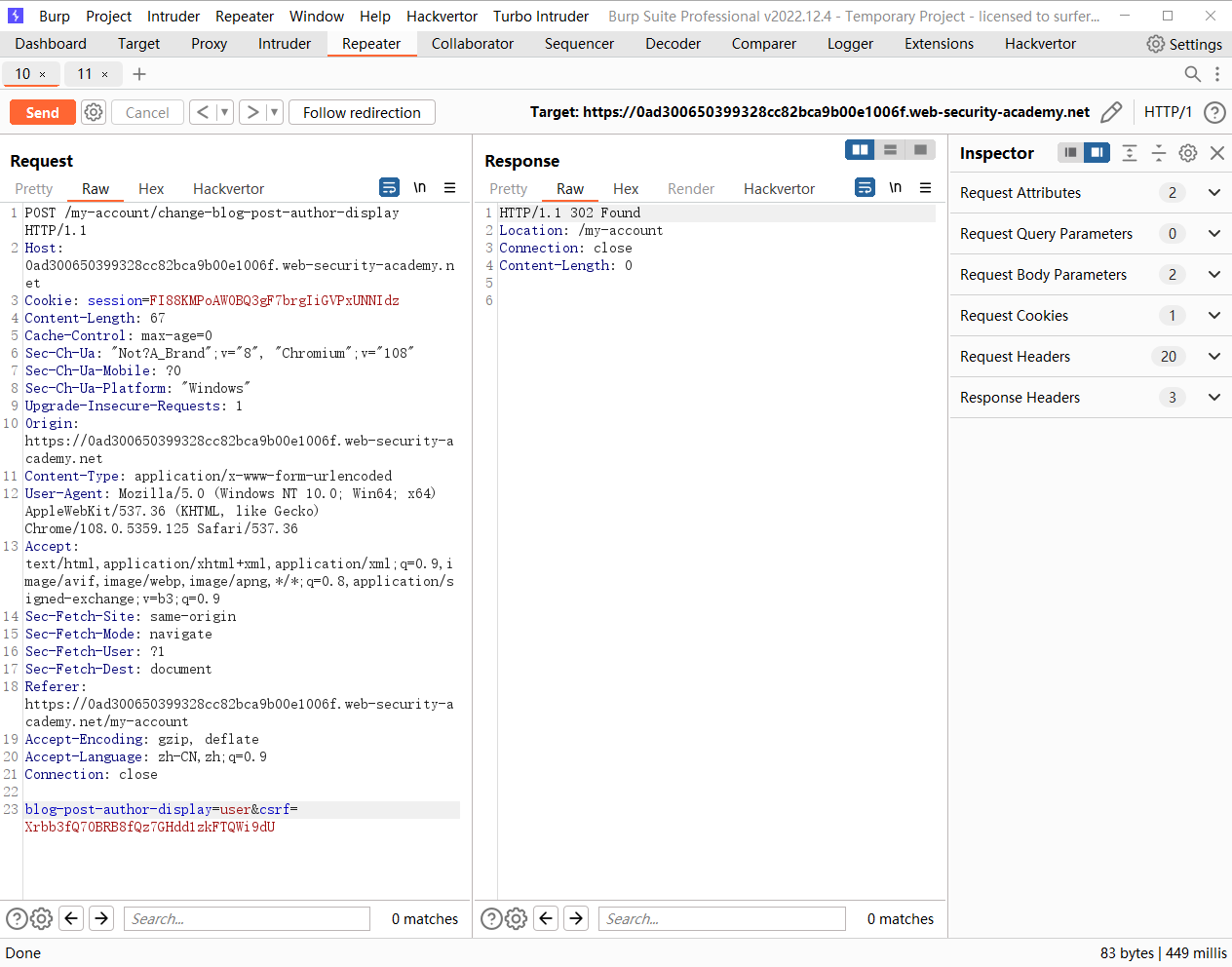Open Response search help icon

[492, 918]
